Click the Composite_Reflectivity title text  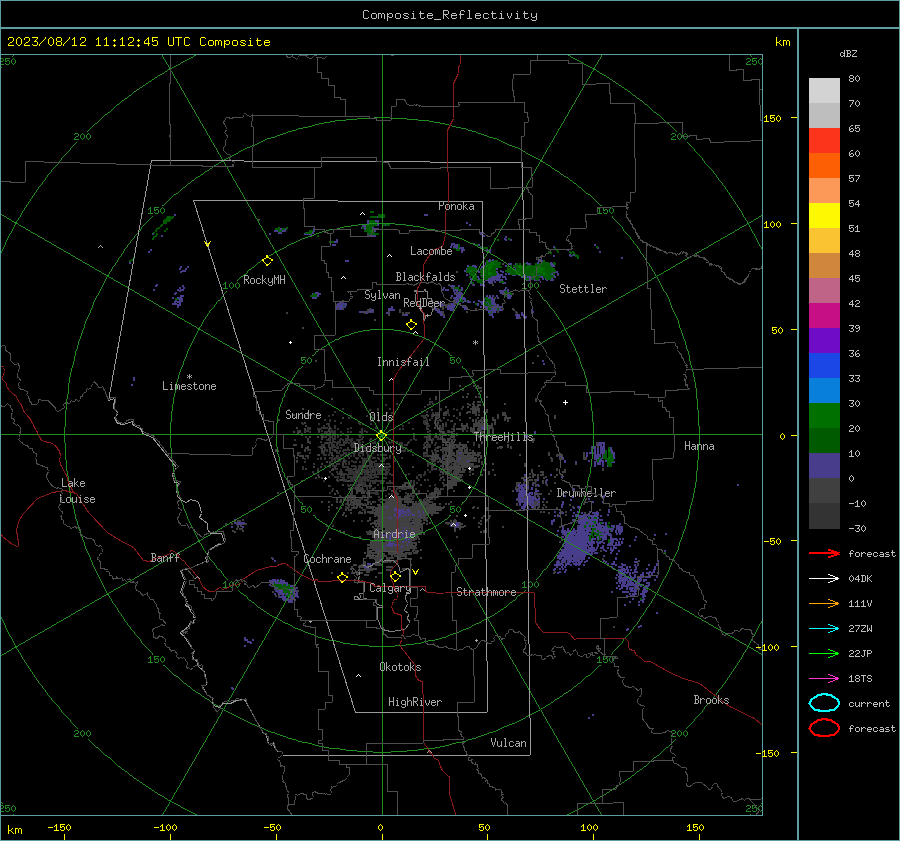click(450, 15)
